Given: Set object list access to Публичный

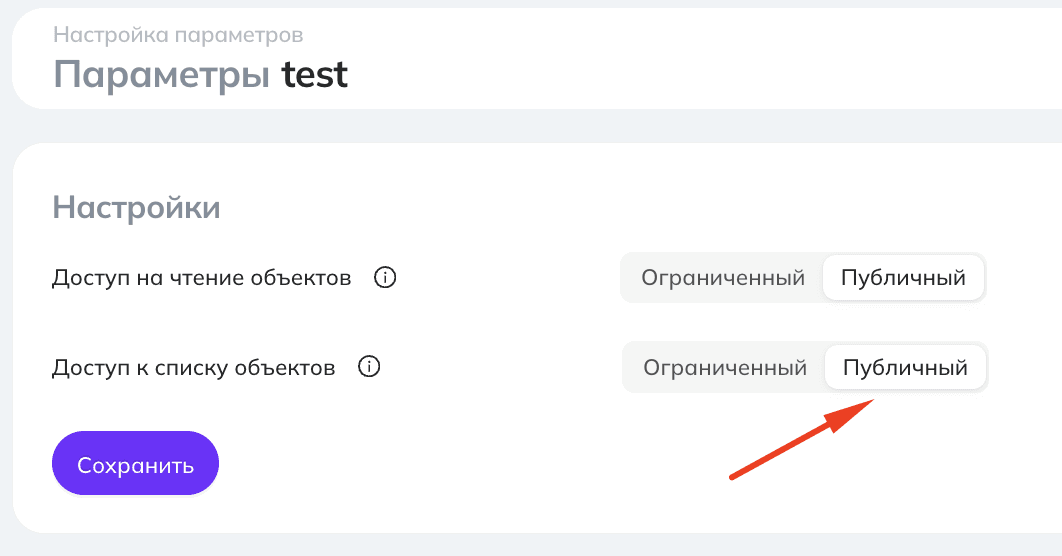Looking at the screenshot, I should (905, 368).
